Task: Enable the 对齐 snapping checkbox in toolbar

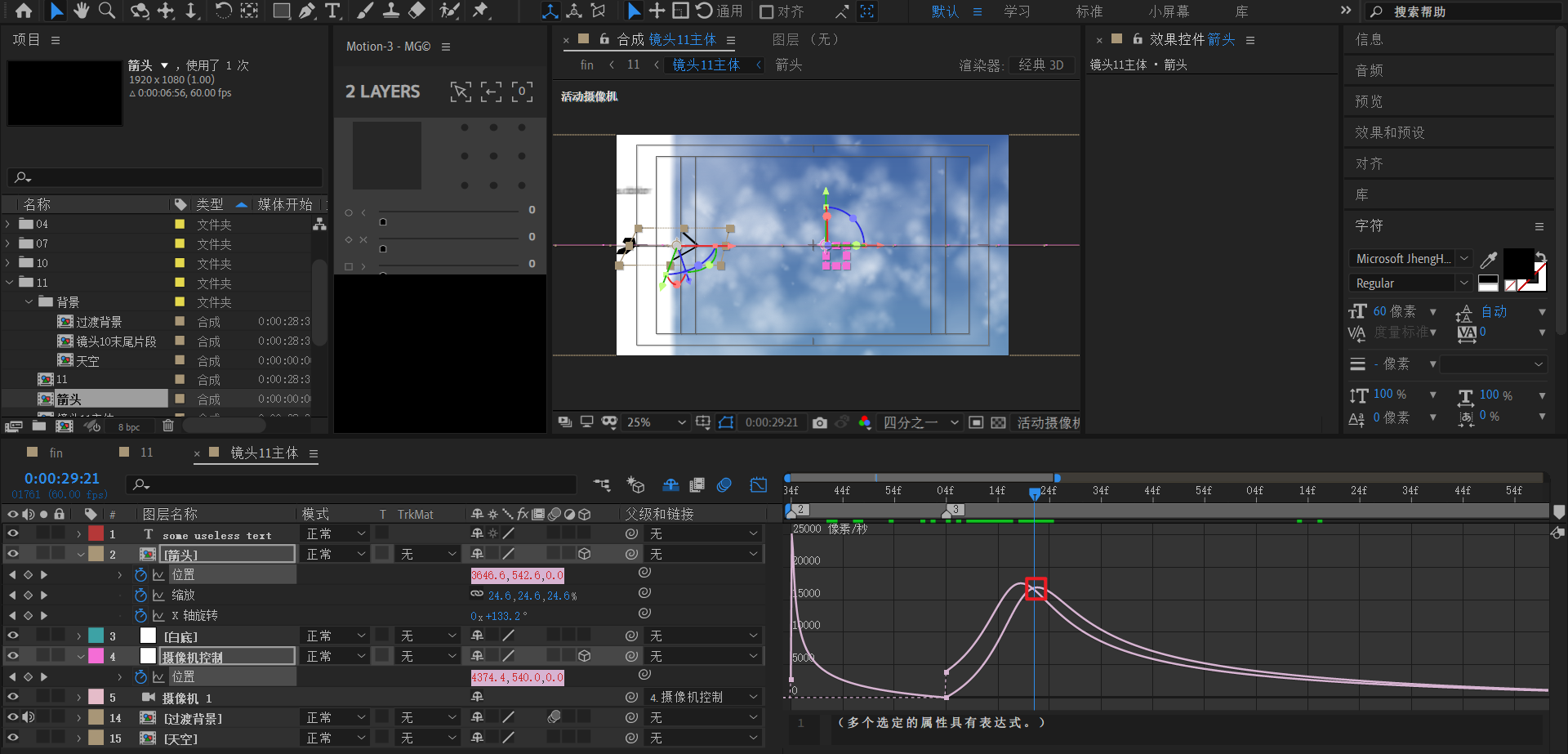Action: tap(767, 11)
